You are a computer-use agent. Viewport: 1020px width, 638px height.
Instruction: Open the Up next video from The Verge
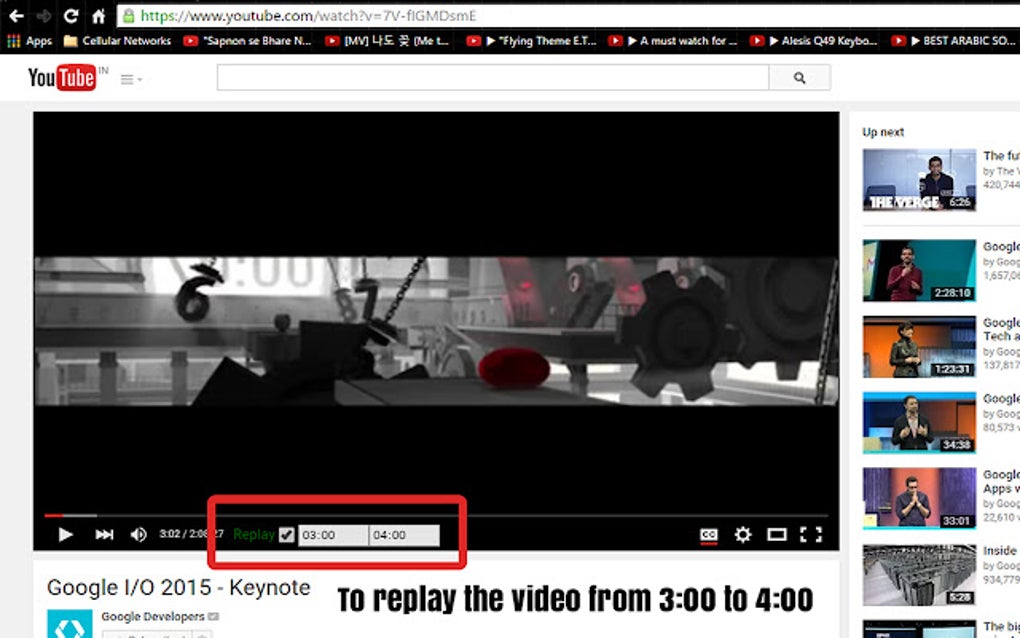(x=919, y=180)
